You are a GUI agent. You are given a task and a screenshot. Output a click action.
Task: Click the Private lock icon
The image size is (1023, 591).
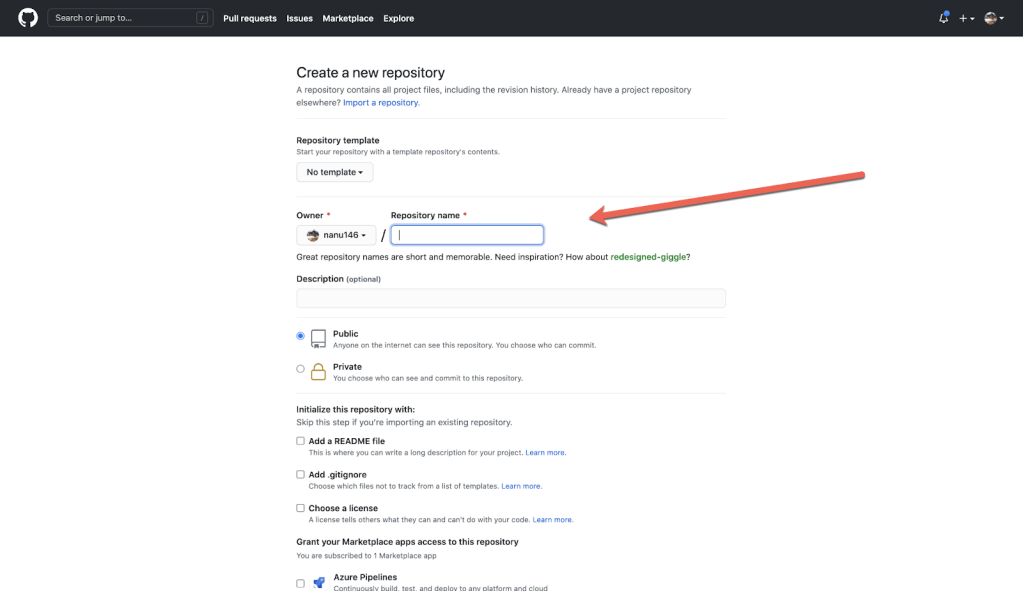point(318,372)
